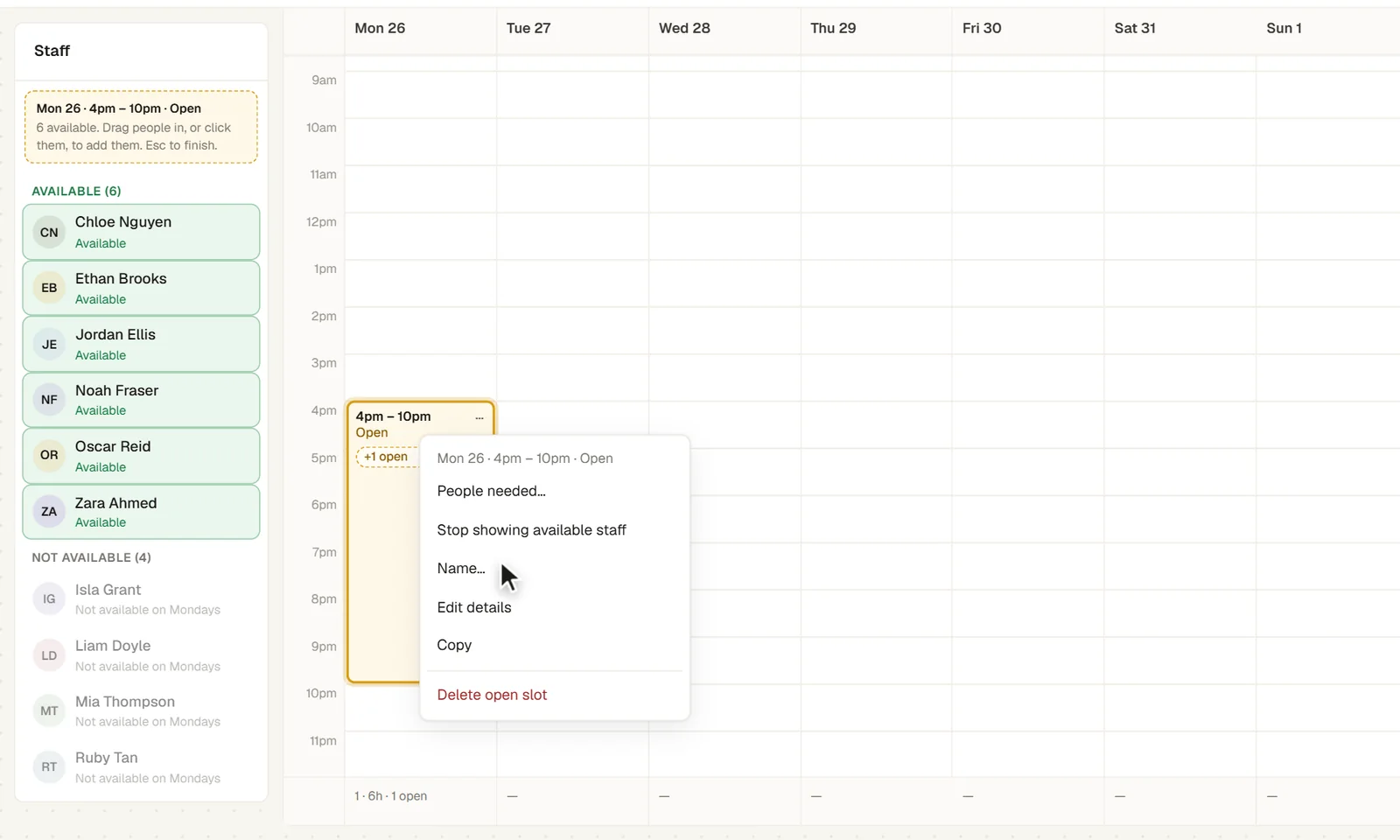Click Delete open slot

pyautogui.click(x=555, y=695)
